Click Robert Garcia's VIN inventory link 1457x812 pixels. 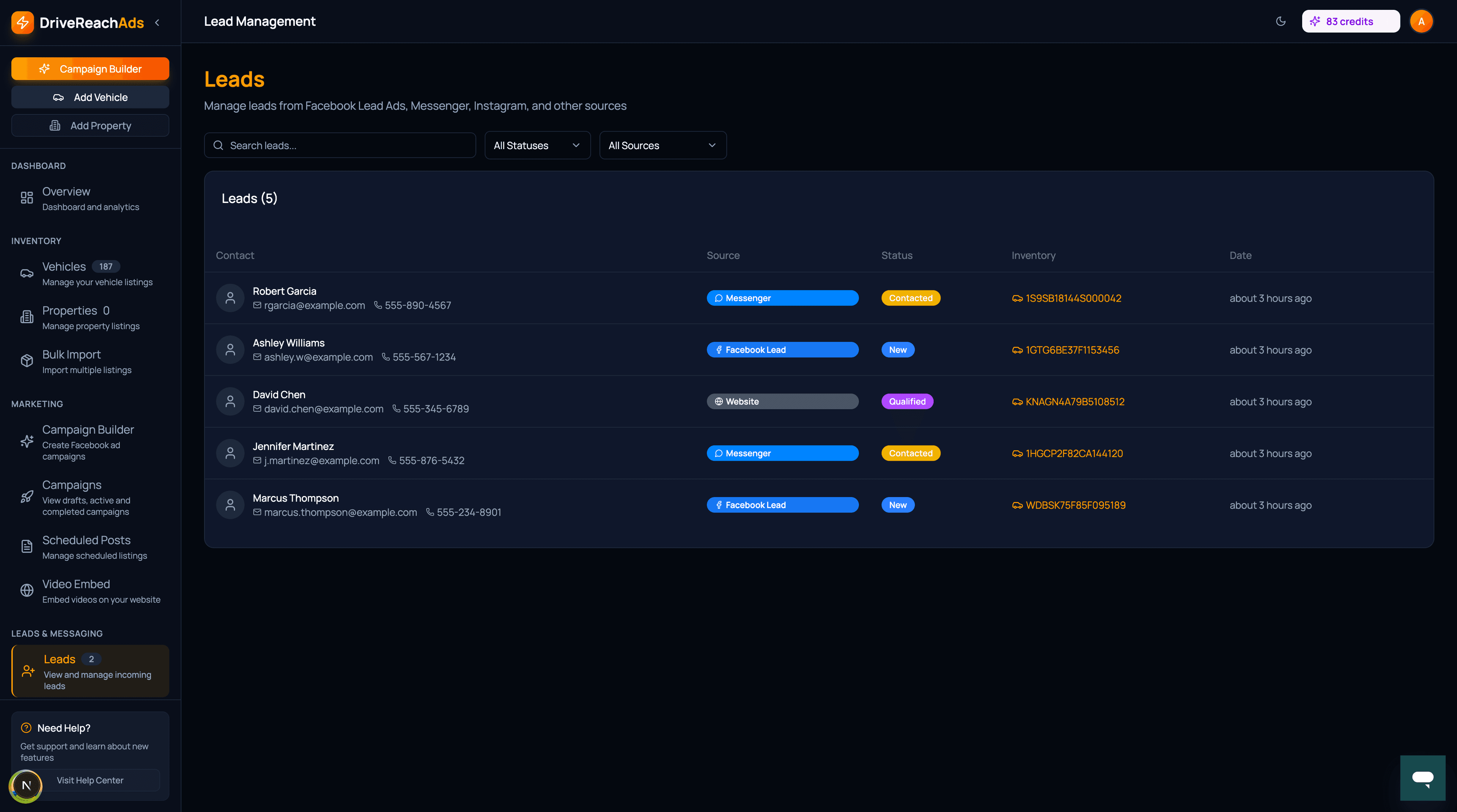click(x=1073, y=299)
